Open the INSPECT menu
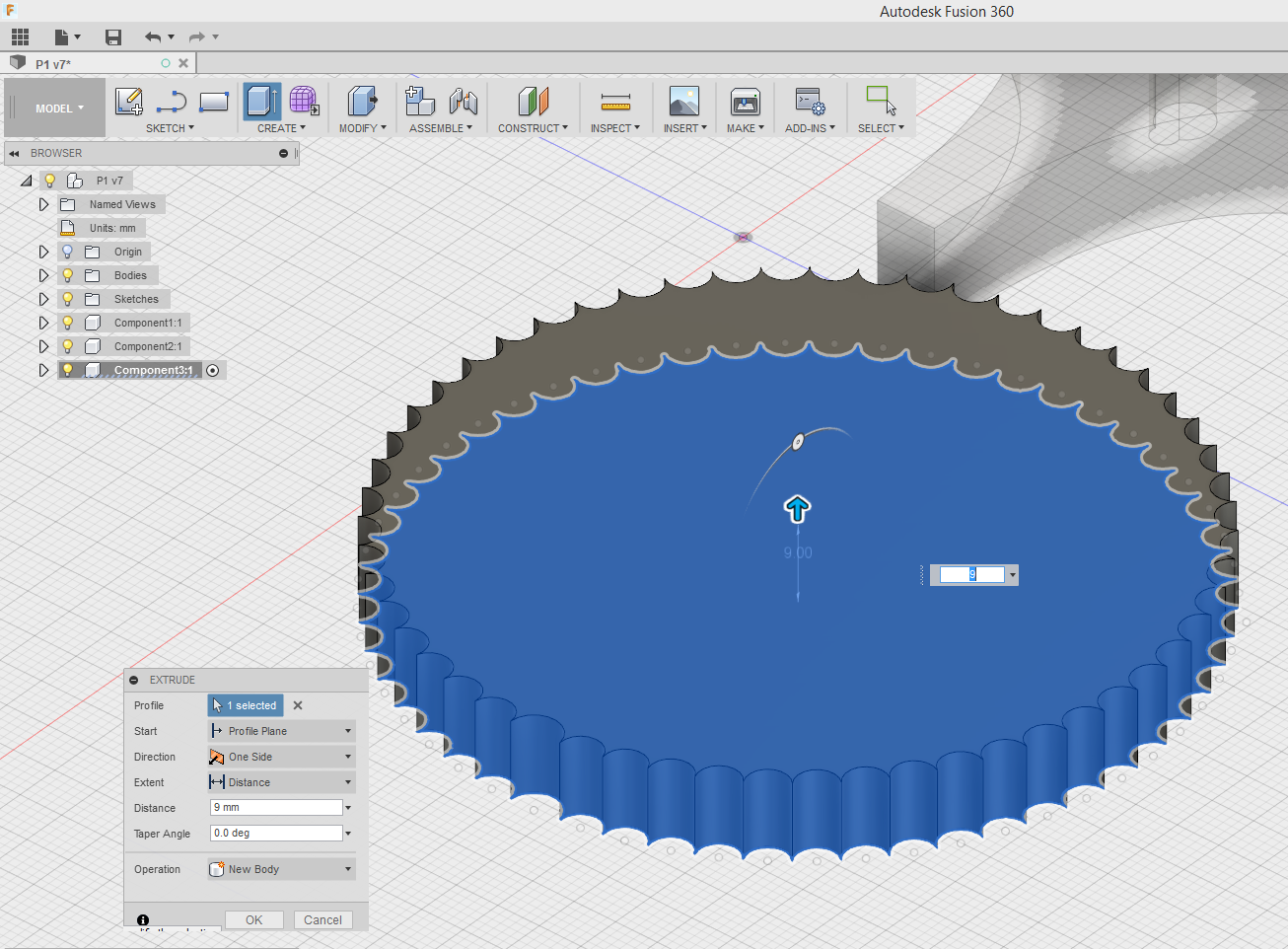This screenshot has width=1288, height=949. click(x=615, y=128)
